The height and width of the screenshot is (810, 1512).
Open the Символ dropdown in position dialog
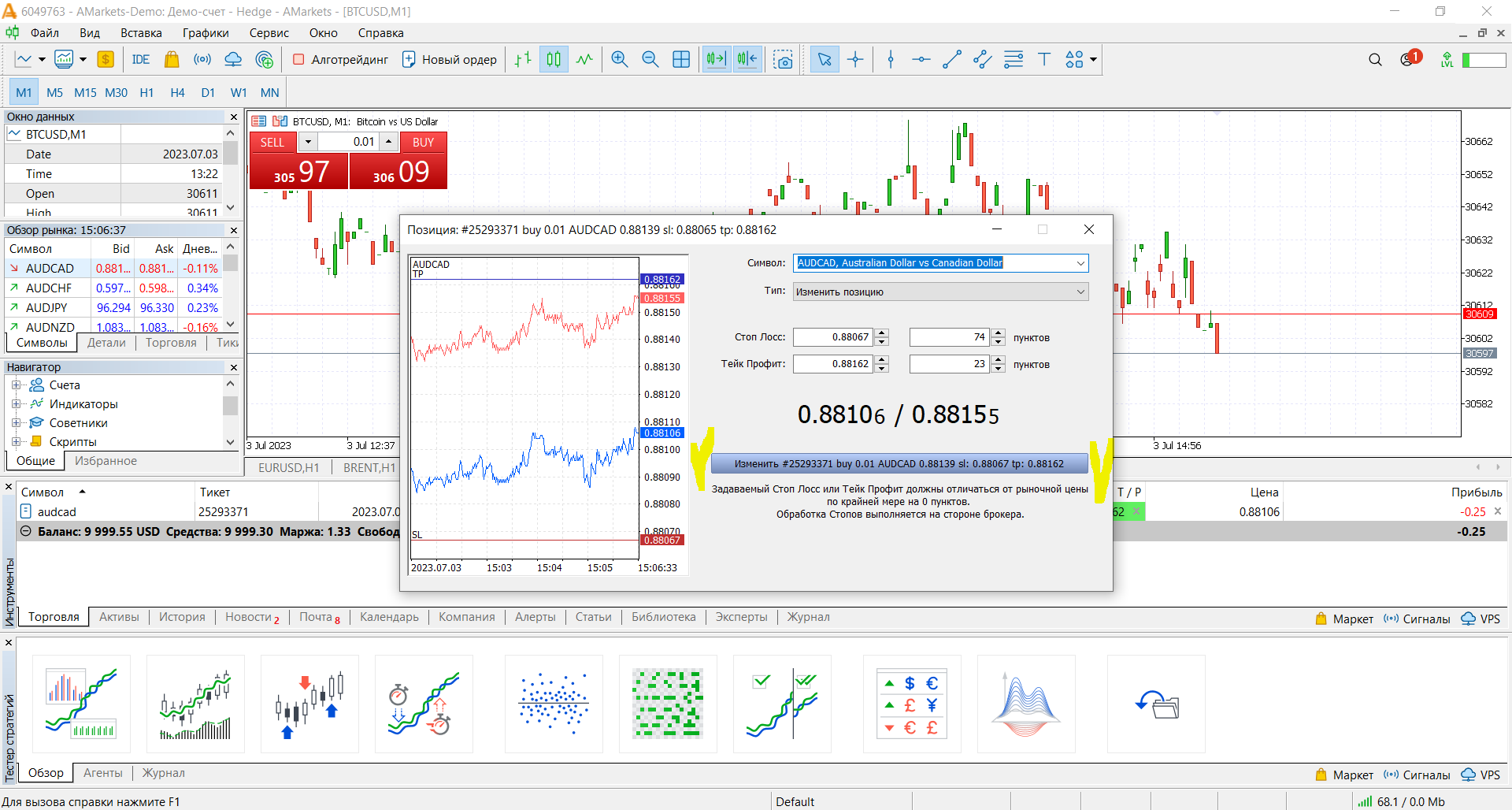[941, 263]
